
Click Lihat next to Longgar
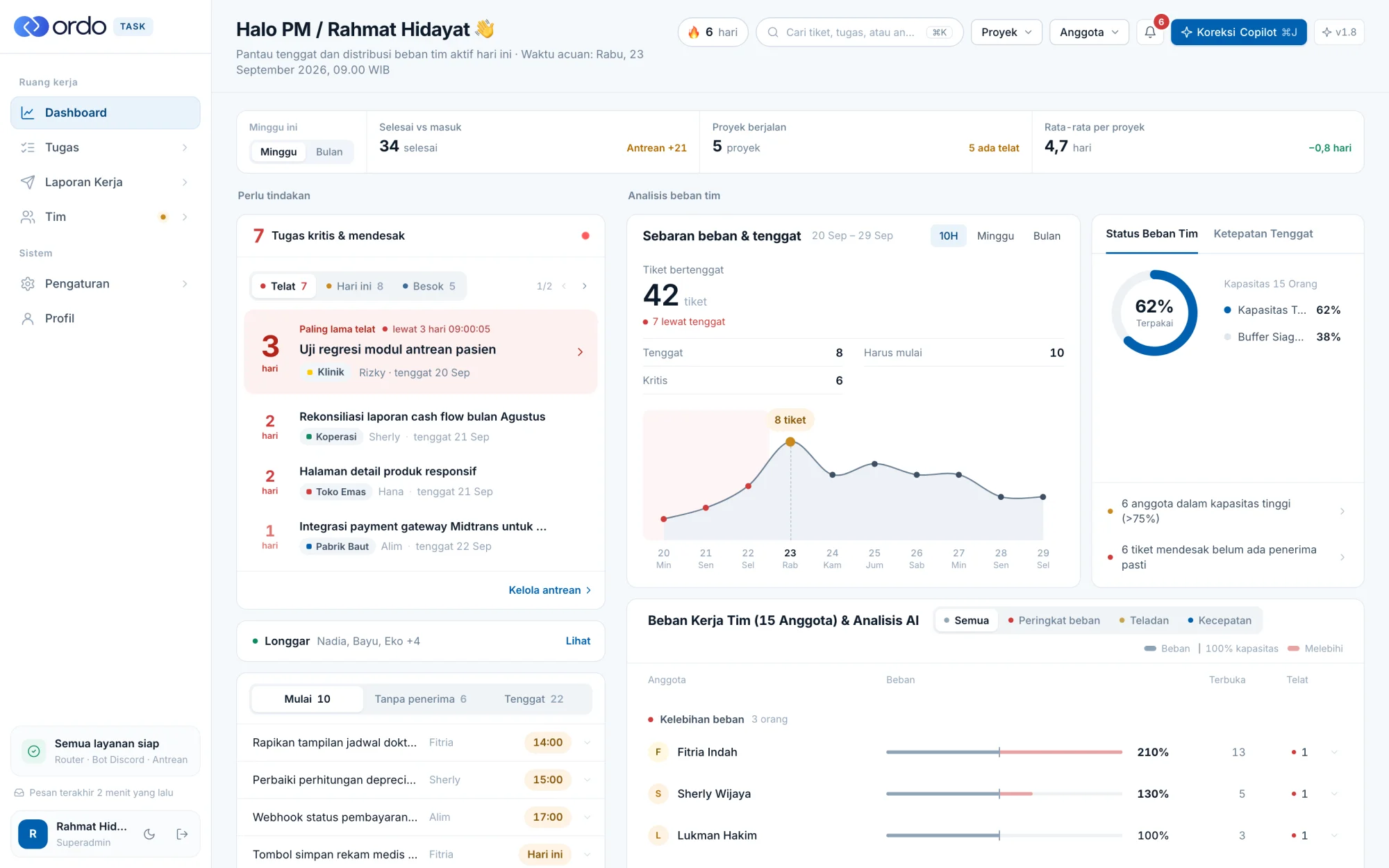pos(578,641)
